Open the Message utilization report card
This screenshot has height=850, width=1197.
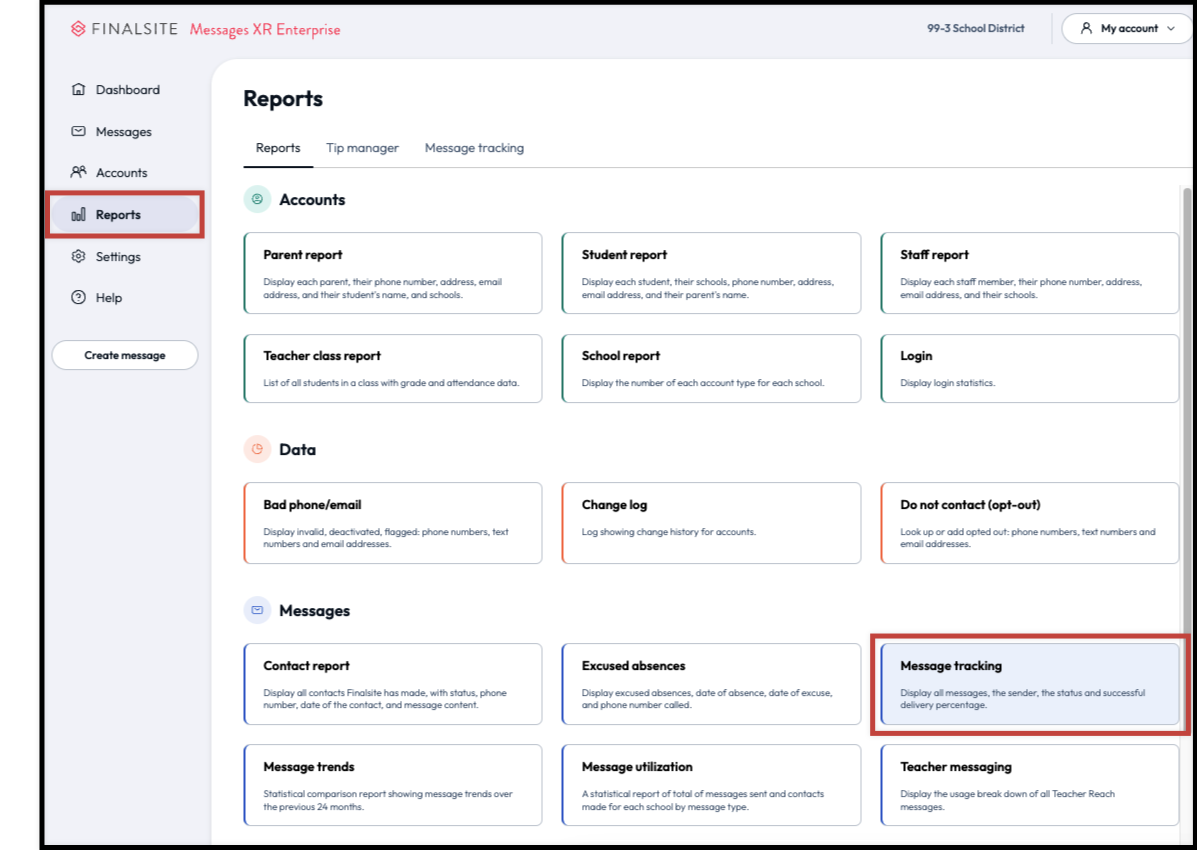[x=711, y=784]
